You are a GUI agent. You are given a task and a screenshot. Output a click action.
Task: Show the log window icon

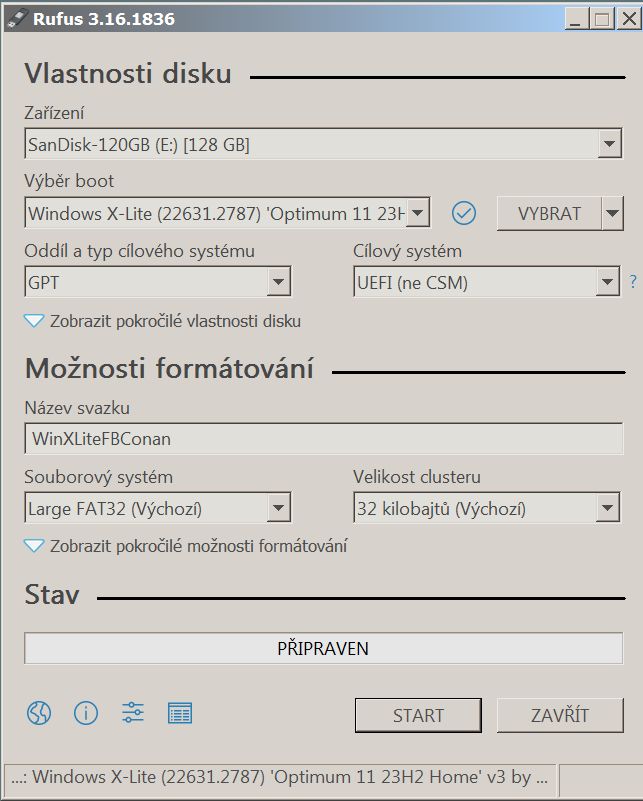point(180,713)
